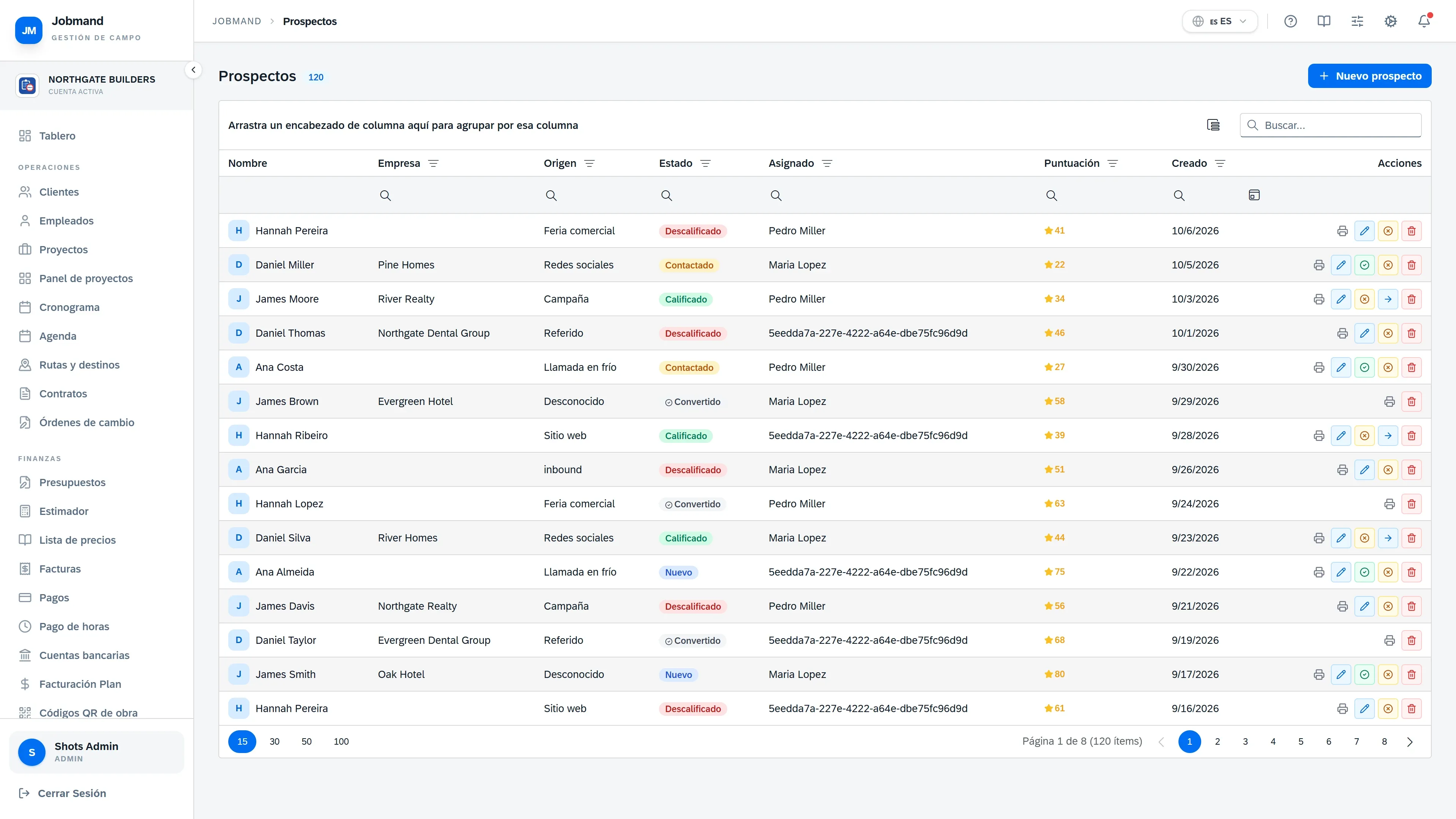Print Hannah Pereira's 10/6/2026 prospect
This screenshot has height=819, width=1456.
coord(1342,231)
